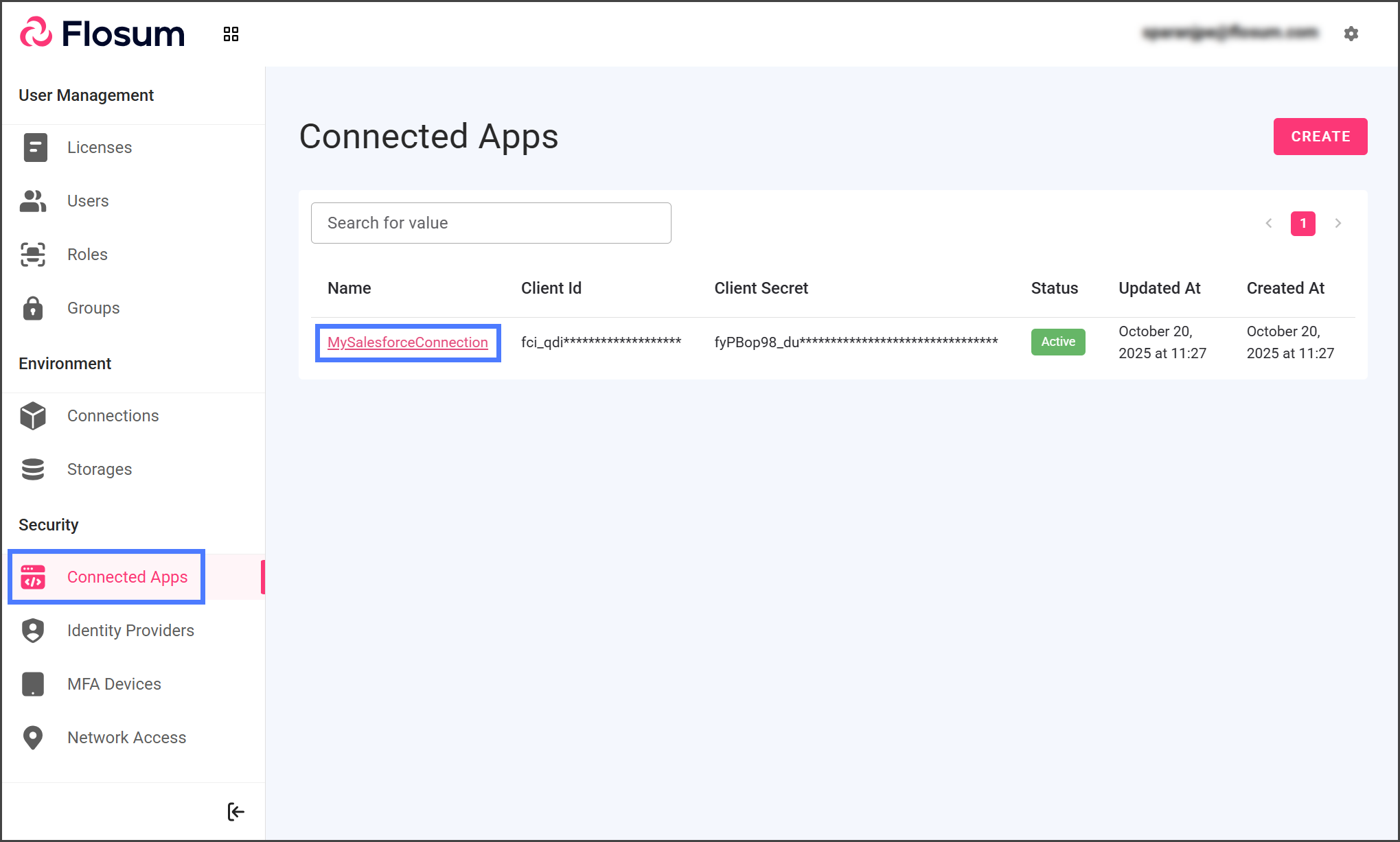Image resolution: width=1400 pixels, height=842 pixels.
Task: Click the Connections cube icon
Action: pyautogui.click(x=33, y=416)
